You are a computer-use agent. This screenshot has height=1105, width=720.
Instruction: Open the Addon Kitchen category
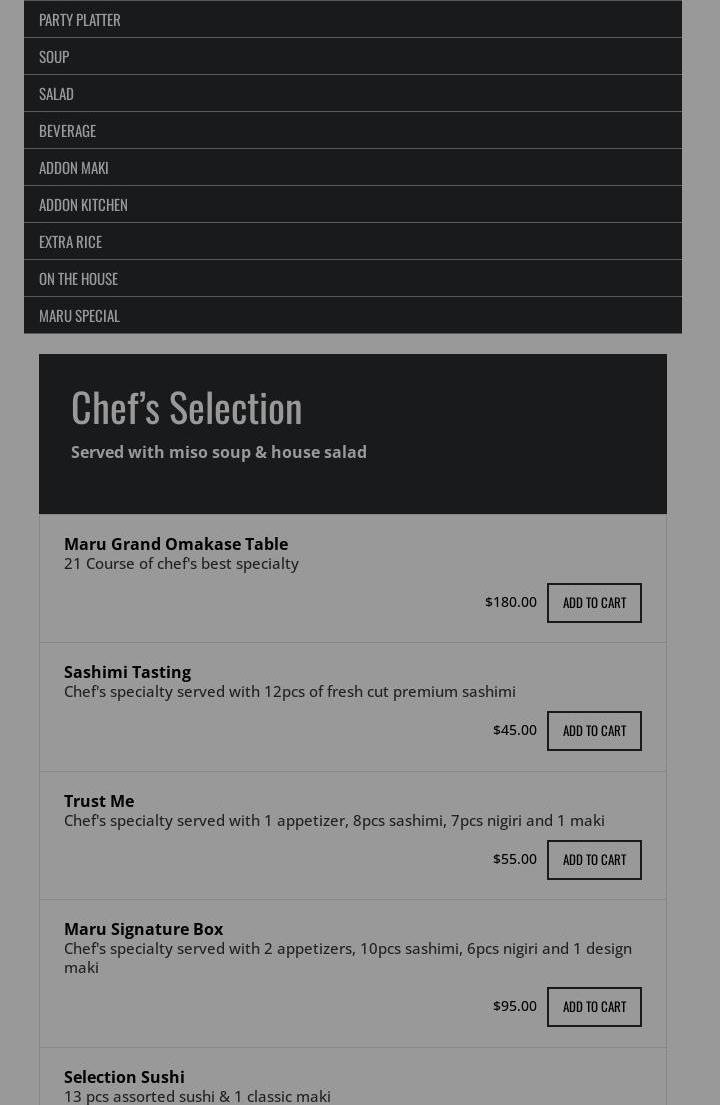coord(83,205)
